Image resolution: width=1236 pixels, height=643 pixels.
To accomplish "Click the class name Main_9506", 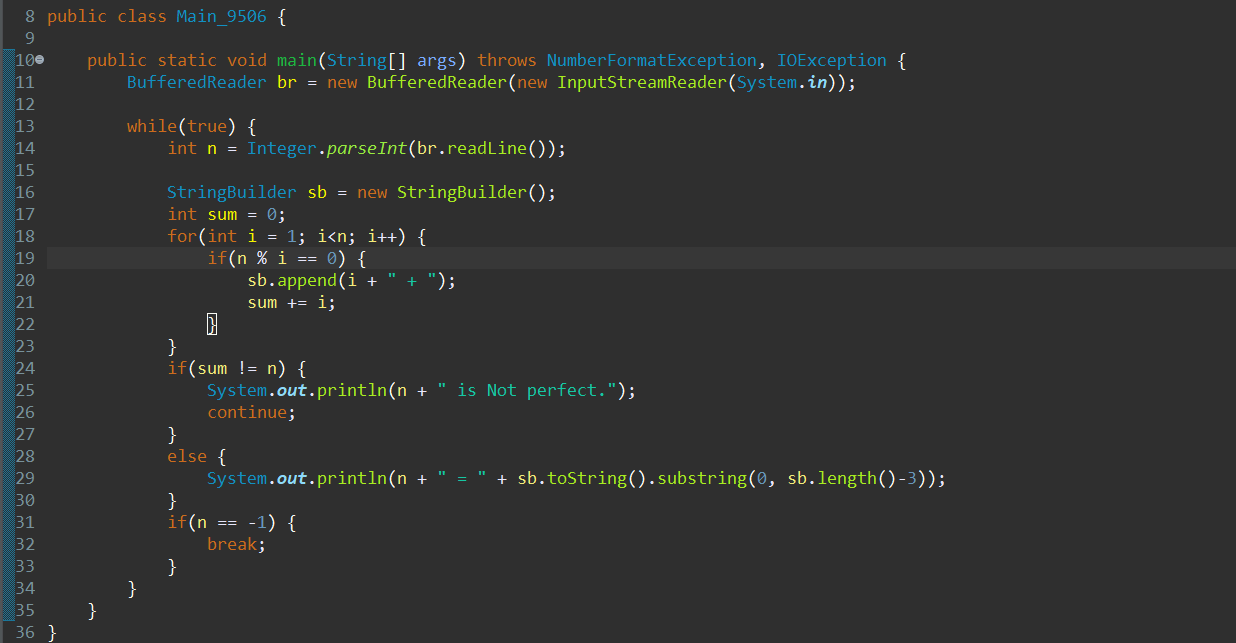I will (x=221, y=16).
